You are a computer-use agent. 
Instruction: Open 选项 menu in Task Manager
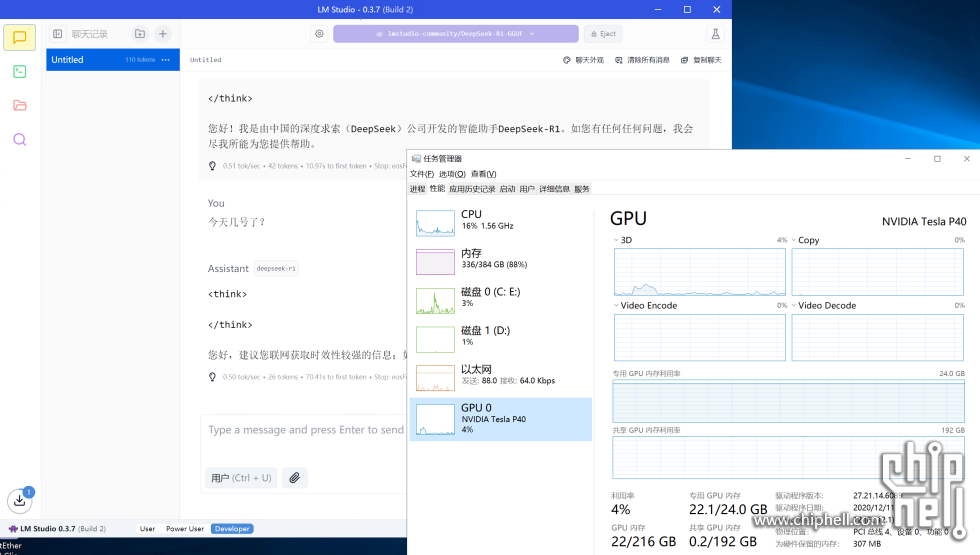click(x=452, y=174)
